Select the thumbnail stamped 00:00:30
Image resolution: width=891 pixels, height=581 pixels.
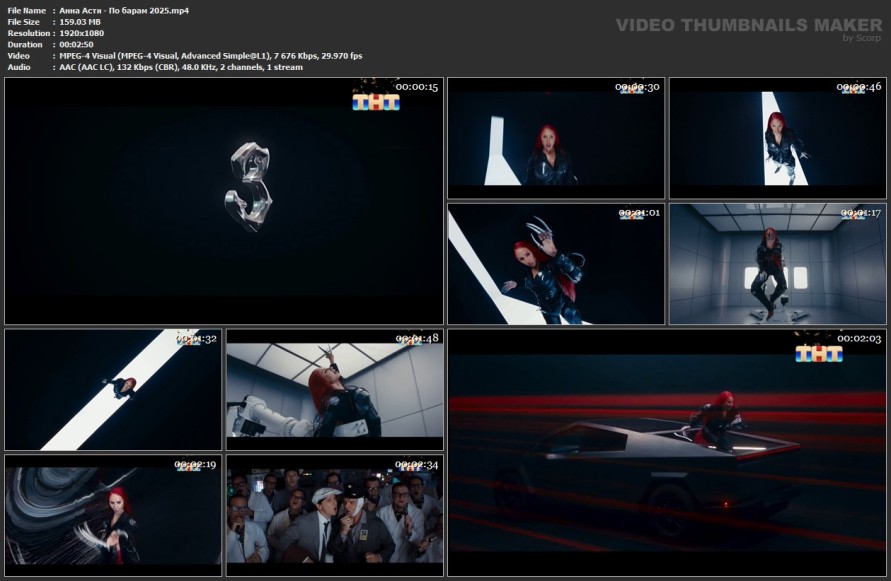pos(556,138)
